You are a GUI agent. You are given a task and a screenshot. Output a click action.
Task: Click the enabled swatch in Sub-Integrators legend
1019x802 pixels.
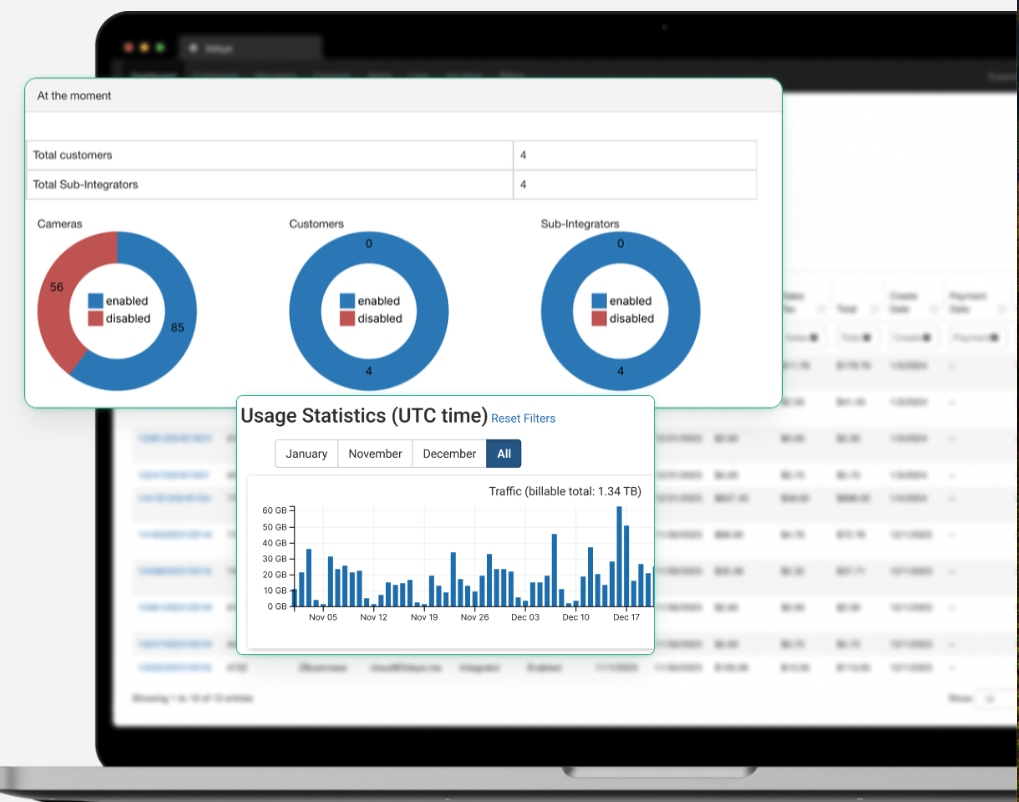tap(599, 300)
